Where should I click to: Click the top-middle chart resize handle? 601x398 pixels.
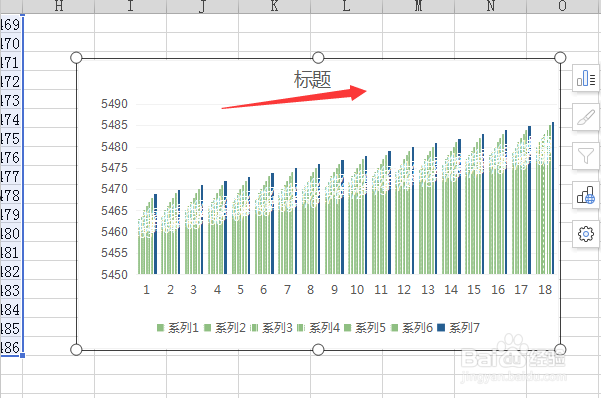click(318, 58)
